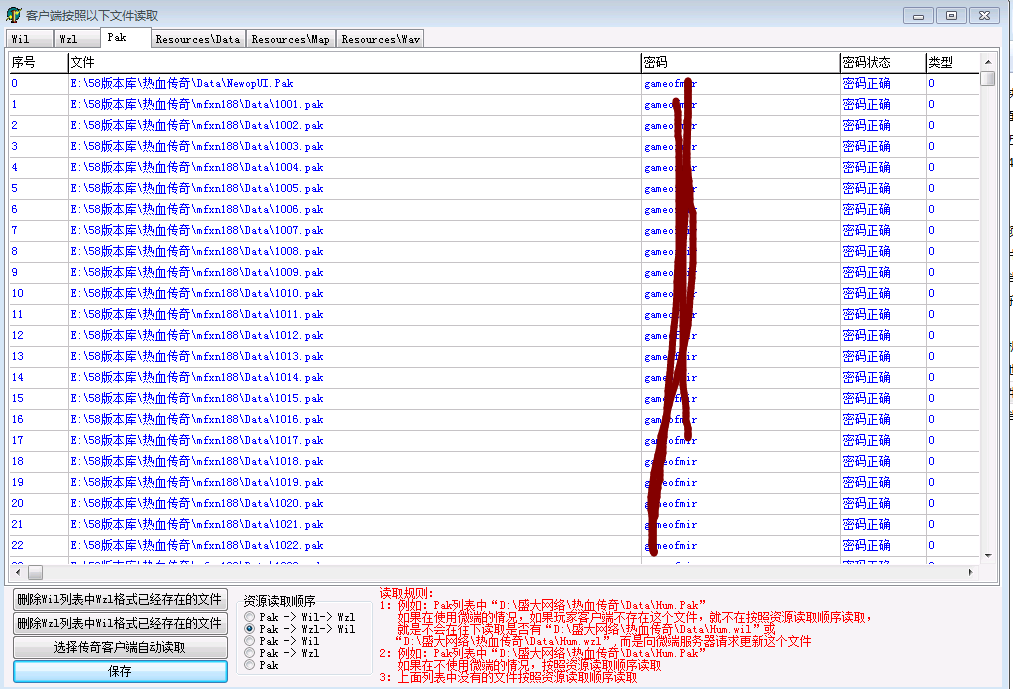
Task: Click the 文件 column header
Action: click(x=354, y=62)
